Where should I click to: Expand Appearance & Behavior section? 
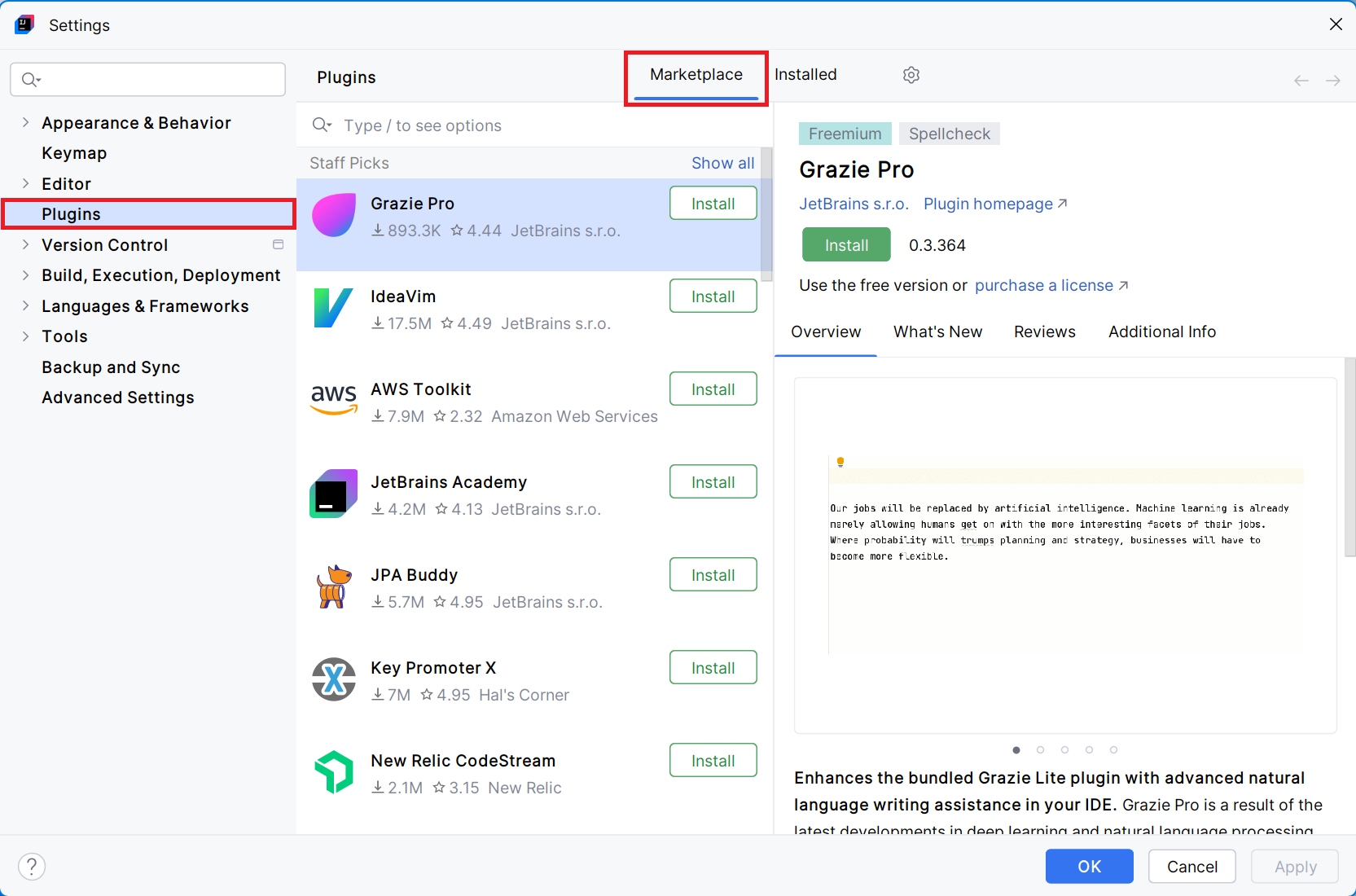point(25,122)
